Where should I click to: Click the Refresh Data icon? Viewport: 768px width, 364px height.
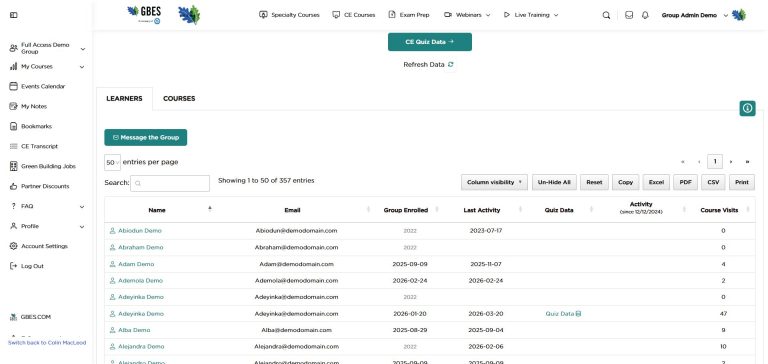tap(451, 65)
